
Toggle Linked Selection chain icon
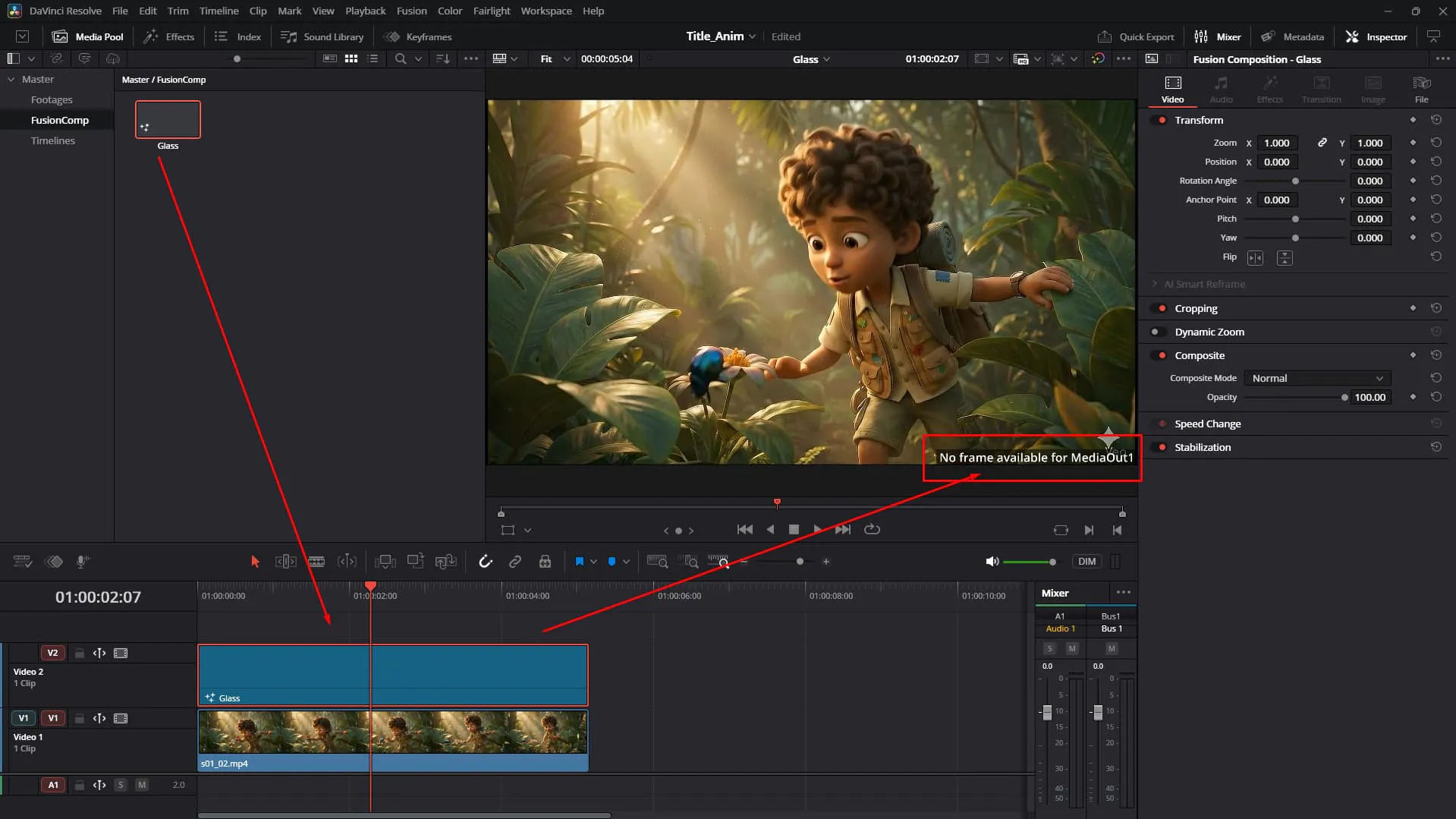pos(515,562)
